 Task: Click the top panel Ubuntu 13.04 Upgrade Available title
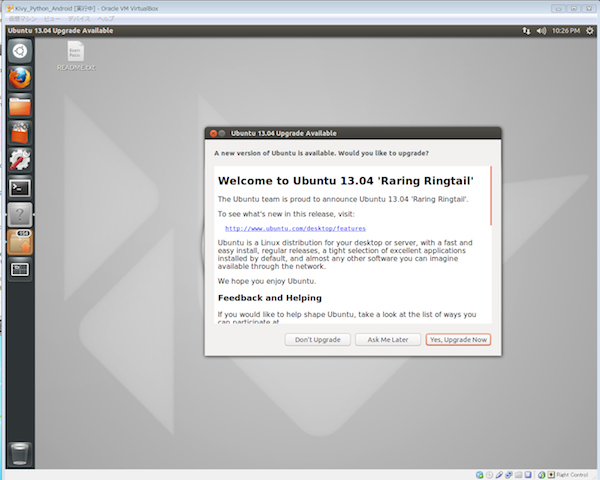60,31
